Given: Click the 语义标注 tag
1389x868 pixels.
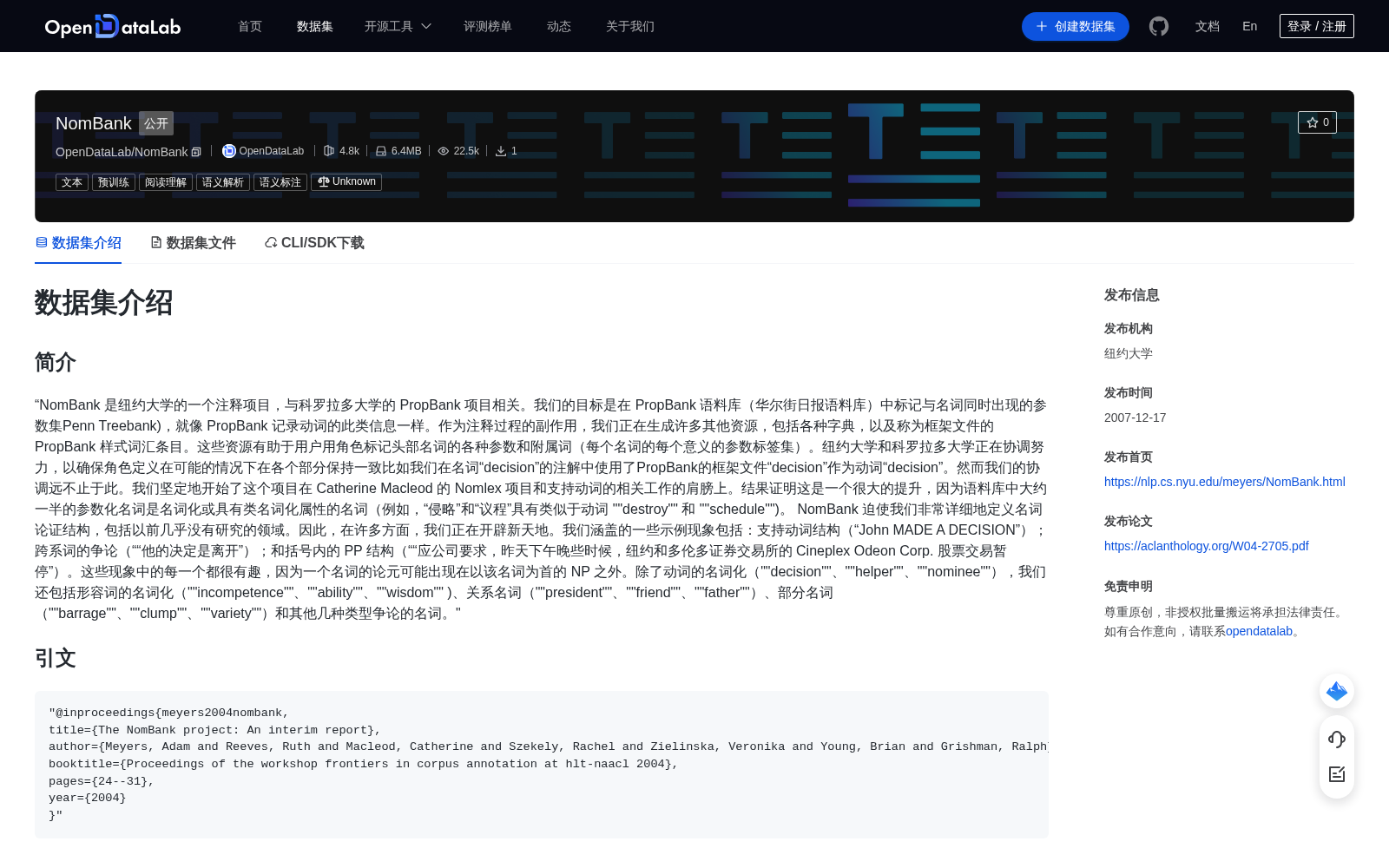Looking at the screenshot, I should click(280, 182).
